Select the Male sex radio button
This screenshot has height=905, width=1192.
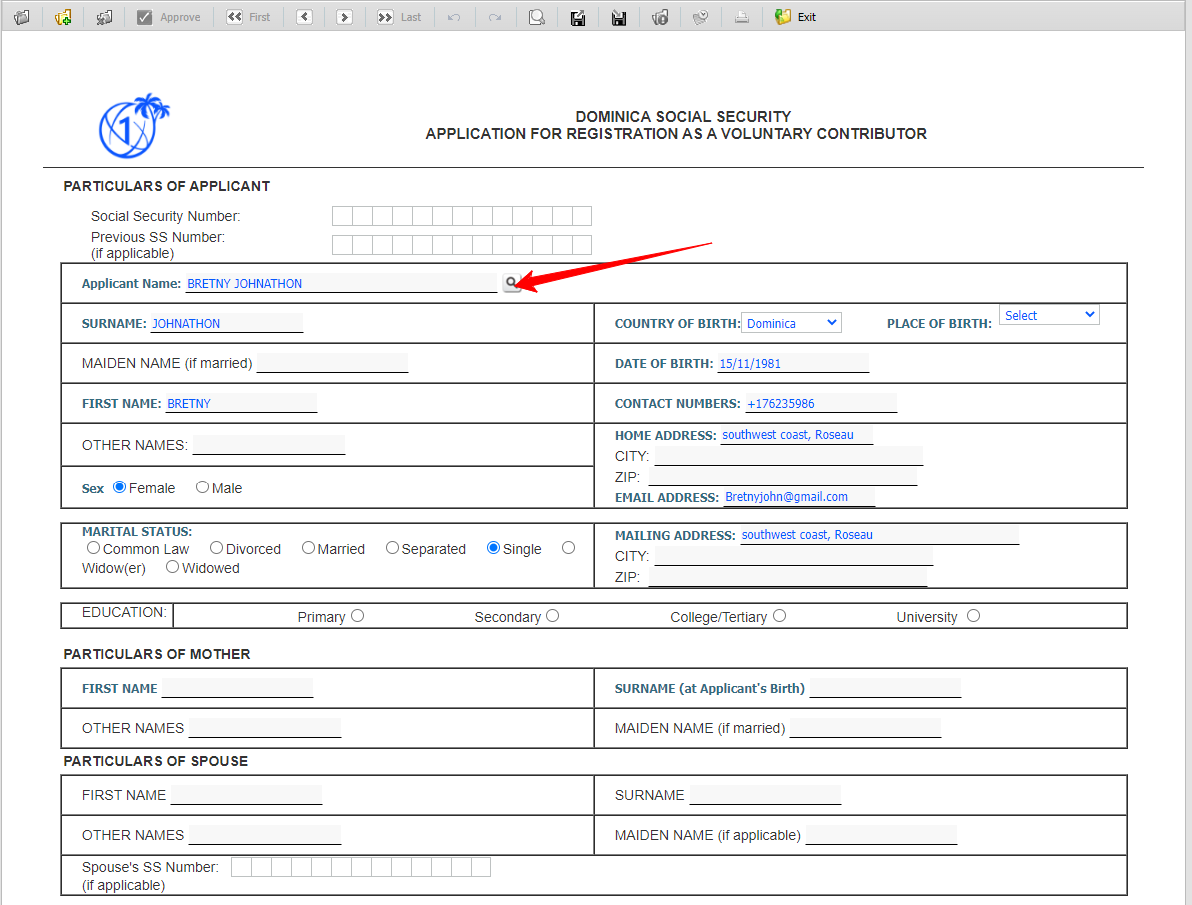point(202,487)
